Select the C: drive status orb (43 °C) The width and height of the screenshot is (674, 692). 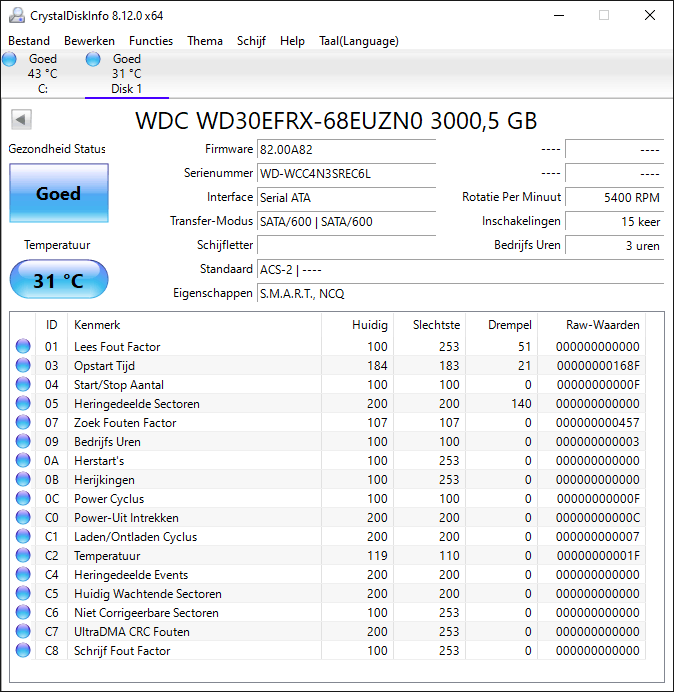point(9,59)
